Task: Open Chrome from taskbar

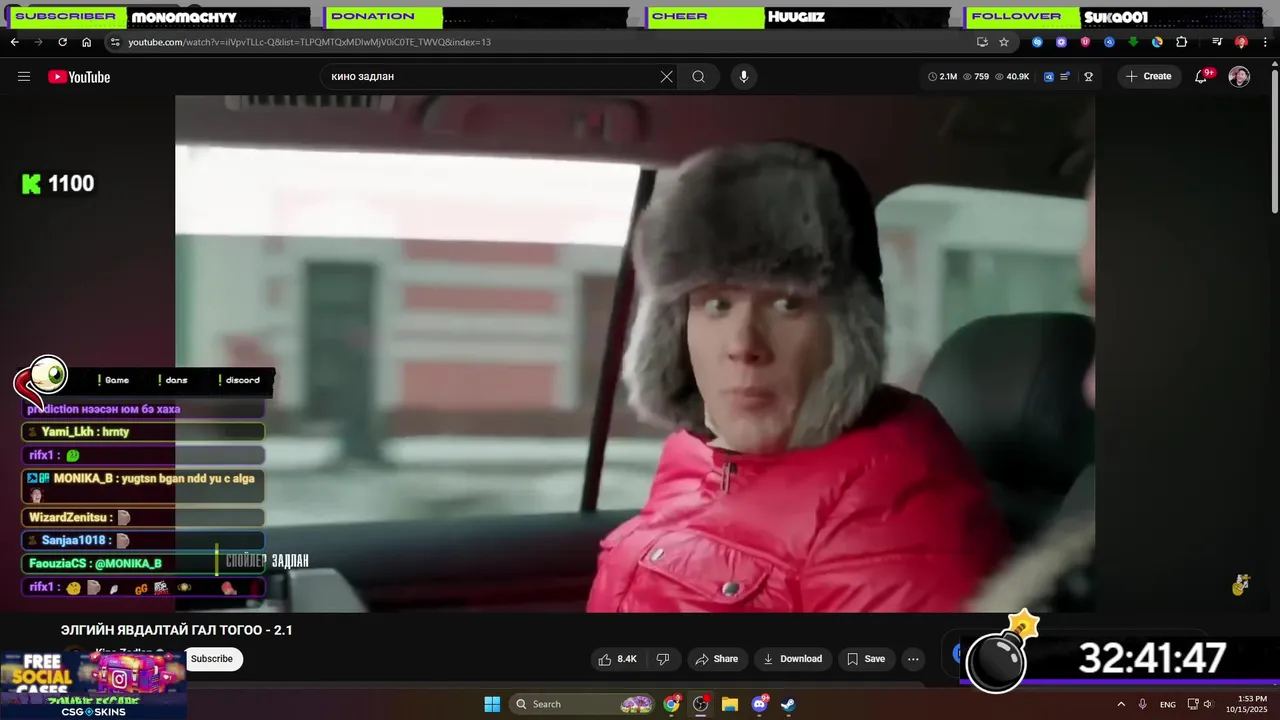Action: pyautogui.click(x=672, y=704)
